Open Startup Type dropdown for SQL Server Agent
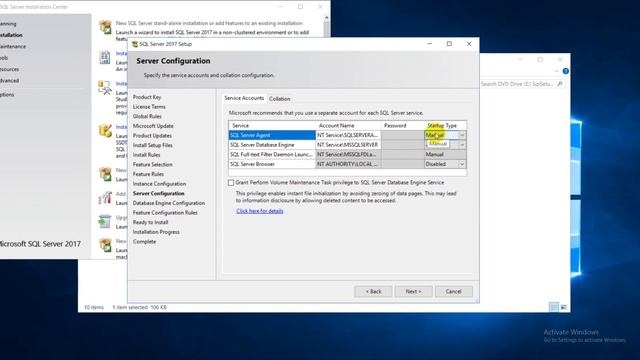Viewport: 640px width, 360px height. point(462,135)
